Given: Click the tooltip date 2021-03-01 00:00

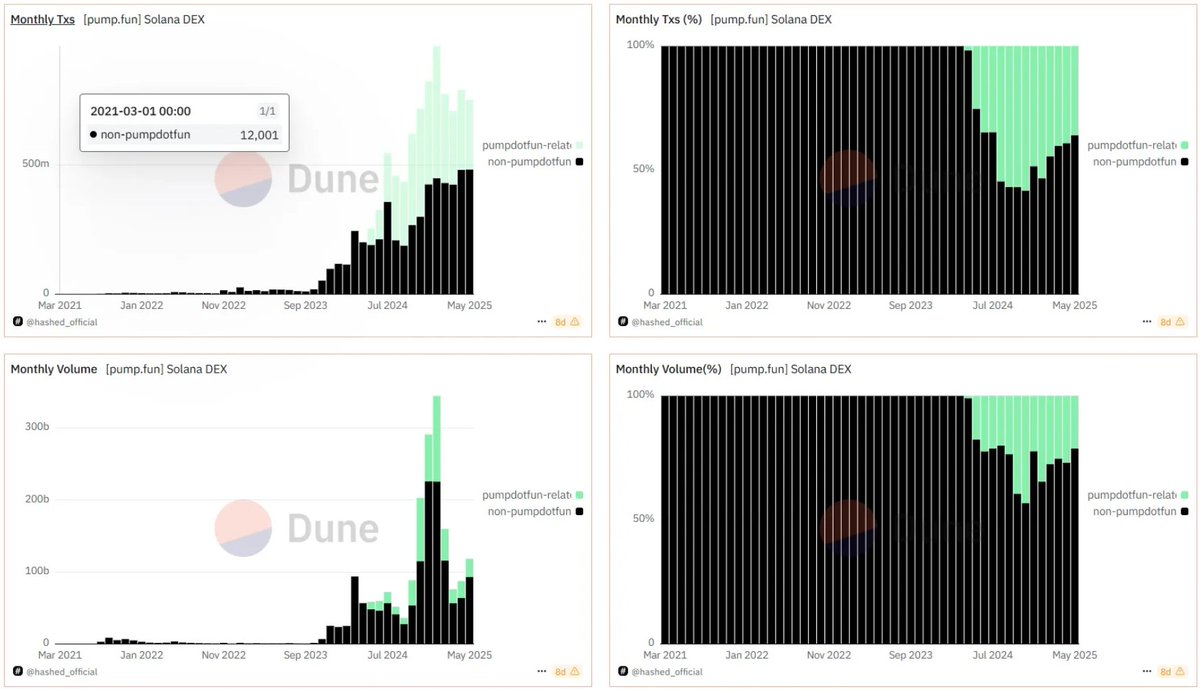Looking at the screenshot, I should (x=140, y=111).
